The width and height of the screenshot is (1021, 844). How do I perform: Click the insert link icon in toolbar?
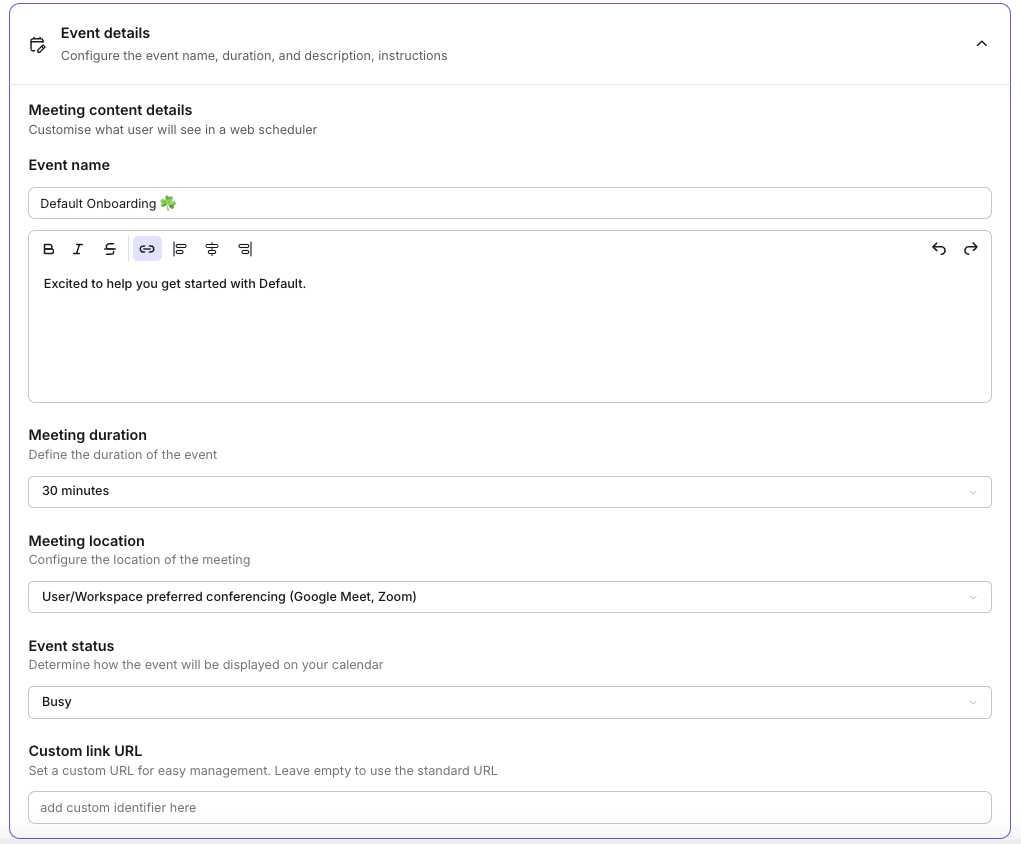coord(147,249)
